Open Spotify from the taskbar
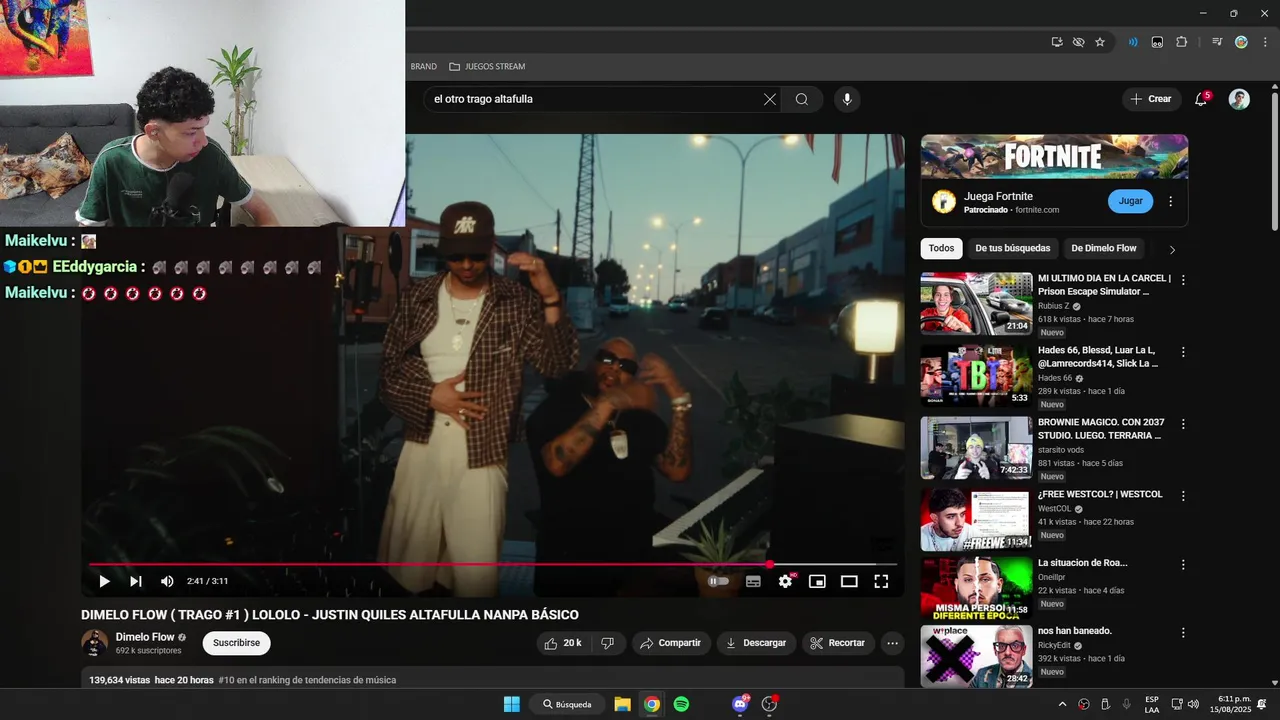The height and width of the screenshot is (720, 1280). coord(681,704)
